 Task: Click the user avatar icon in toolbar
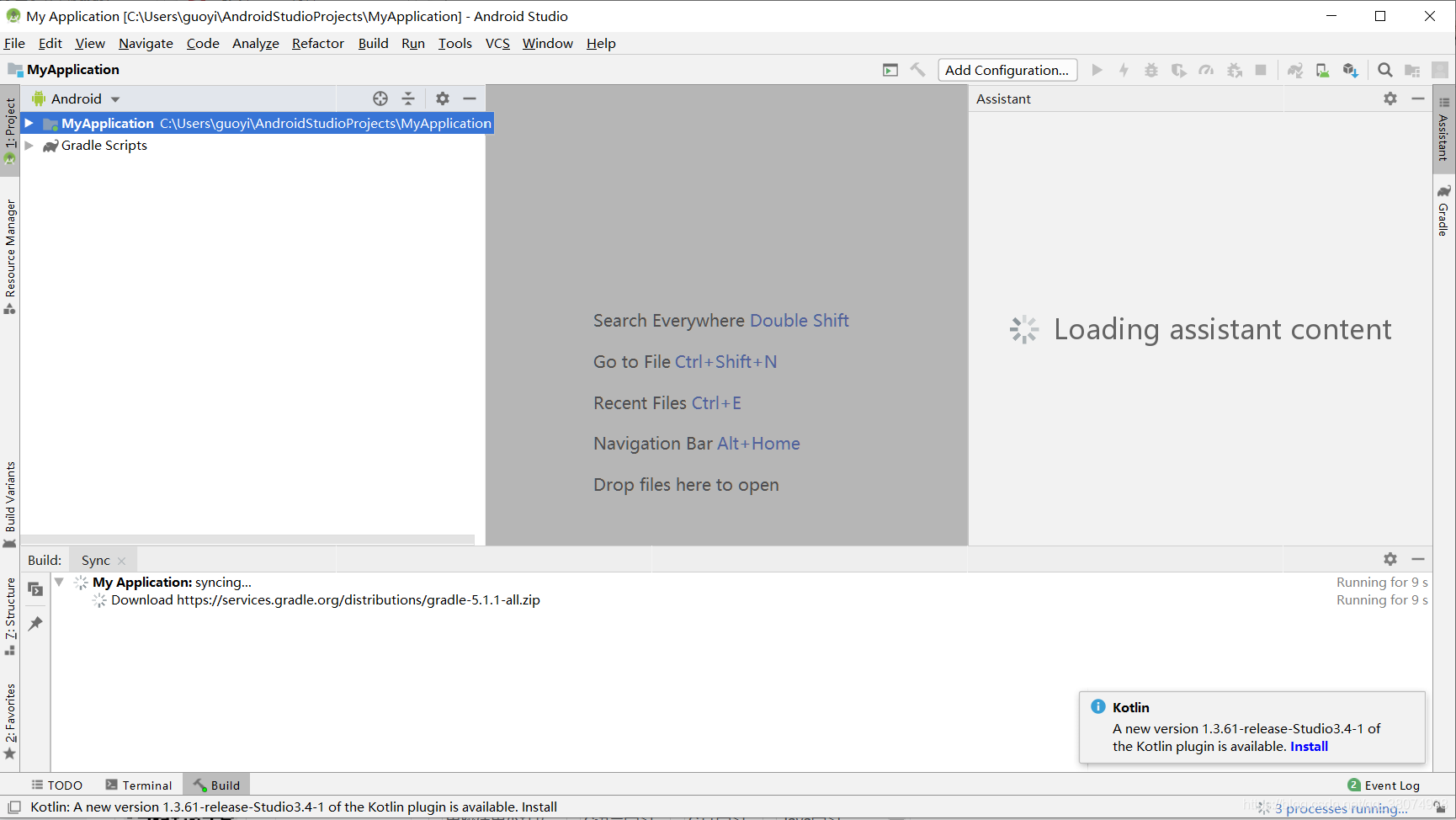point(1440,70)
